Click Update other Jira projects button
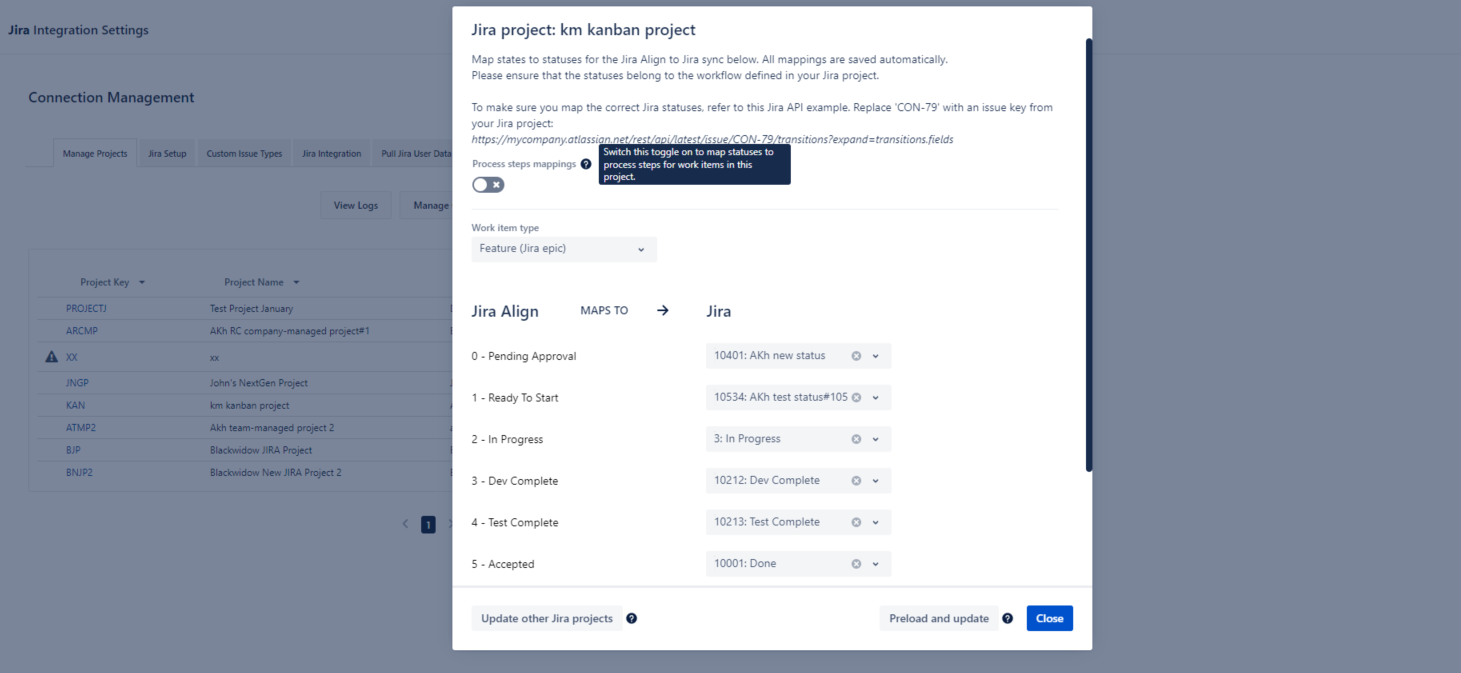The image size is (1461, 673). pos(547,618)
